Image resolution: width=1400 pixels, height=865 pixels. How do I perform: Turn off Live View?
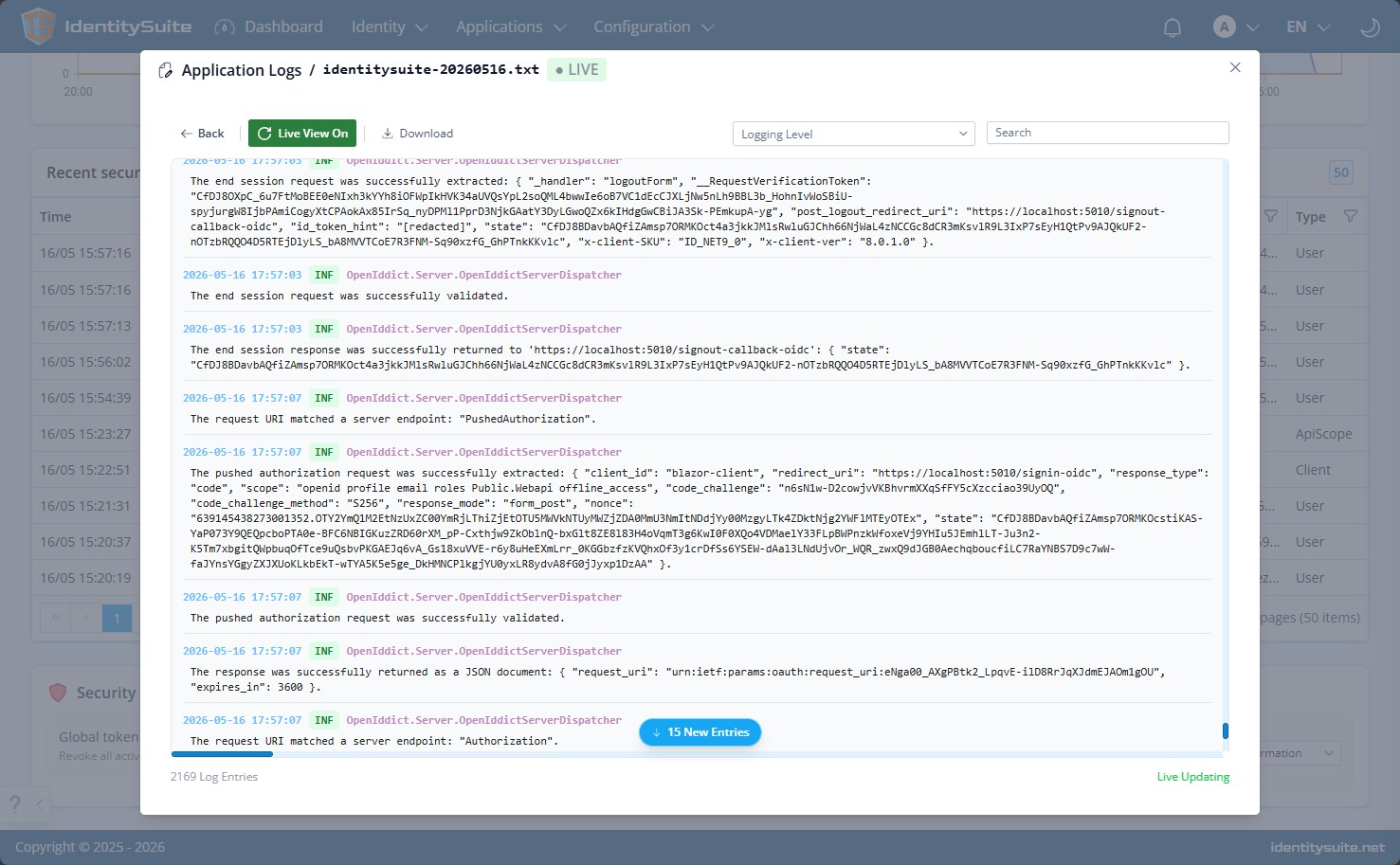[302, 134]
